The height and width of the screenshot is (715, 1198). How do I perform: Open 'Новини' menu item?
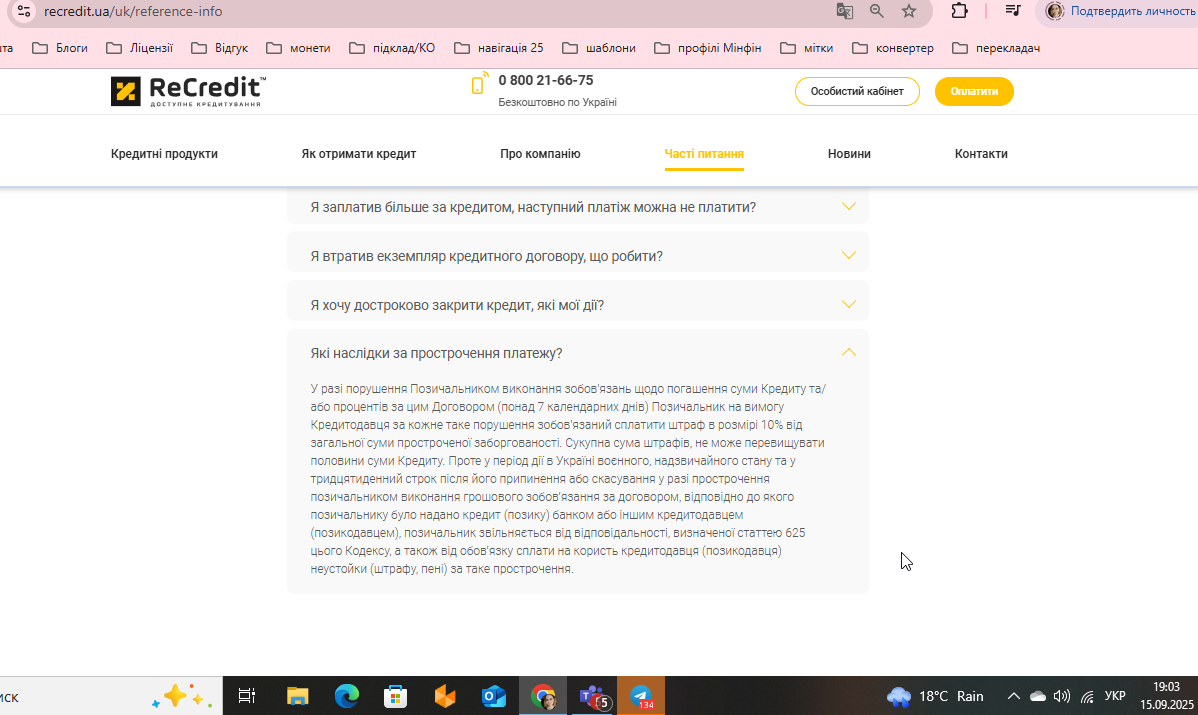pyautogui.click(x=849, y=154)
